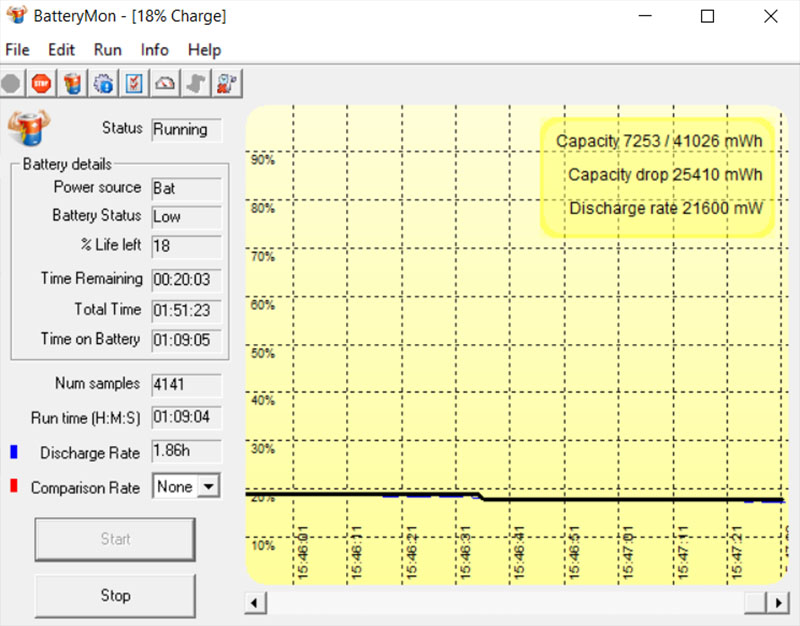Click the greyed-out start monitoring octagon icon
The image size is (800, 626).
point(11,83)
